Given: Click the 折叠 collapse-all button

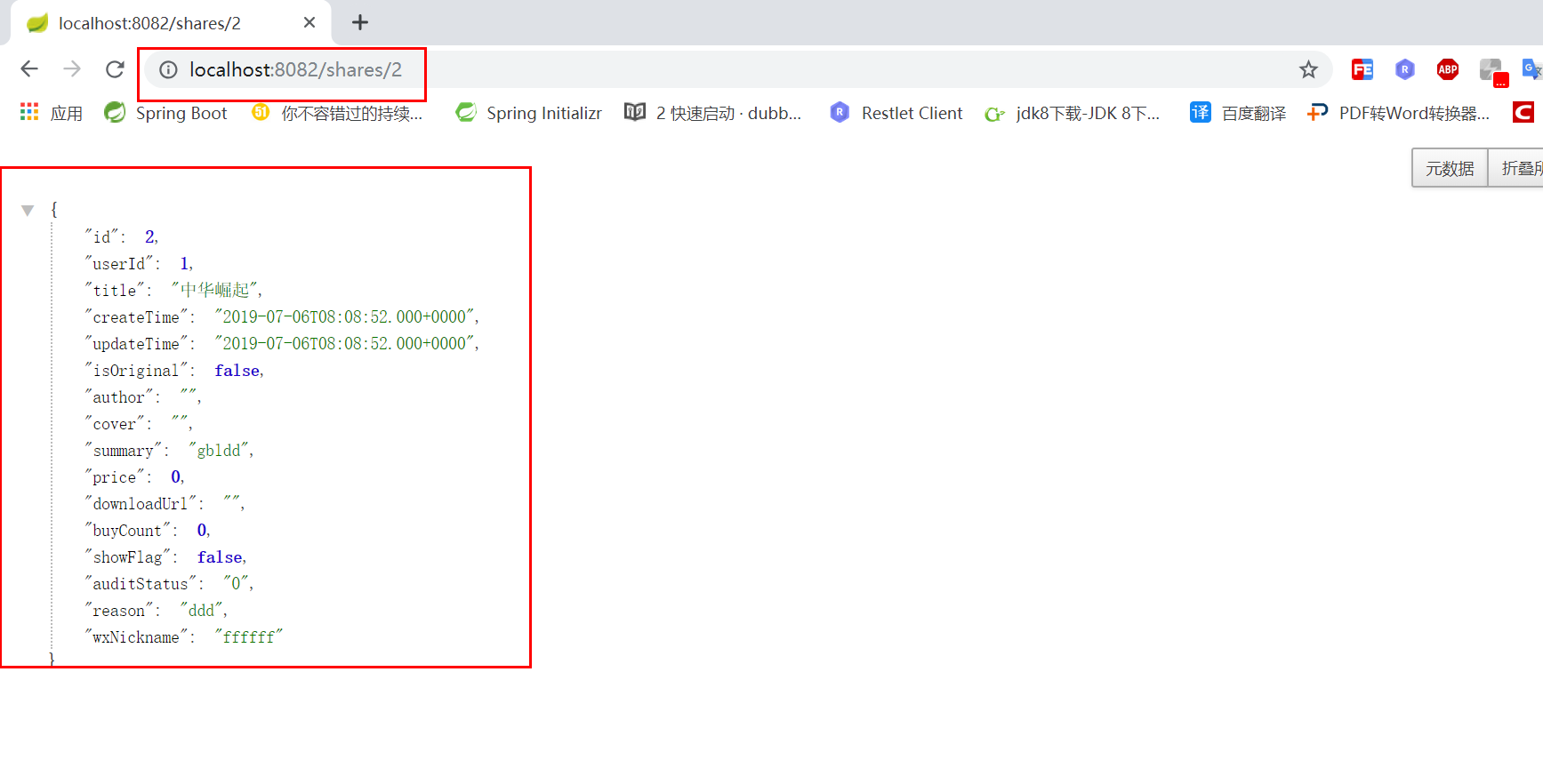Looking at the screenshot, I should click(1517, 168).
